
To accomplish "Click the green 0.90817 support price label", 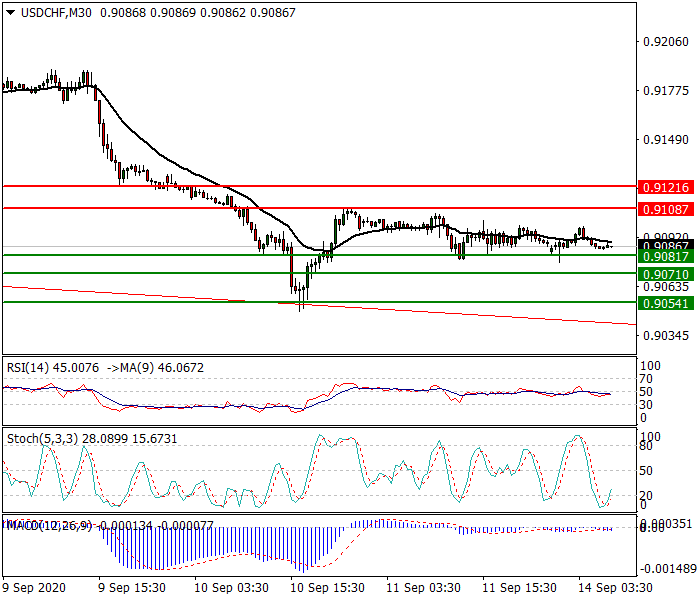I will click(x=666, y=257).
